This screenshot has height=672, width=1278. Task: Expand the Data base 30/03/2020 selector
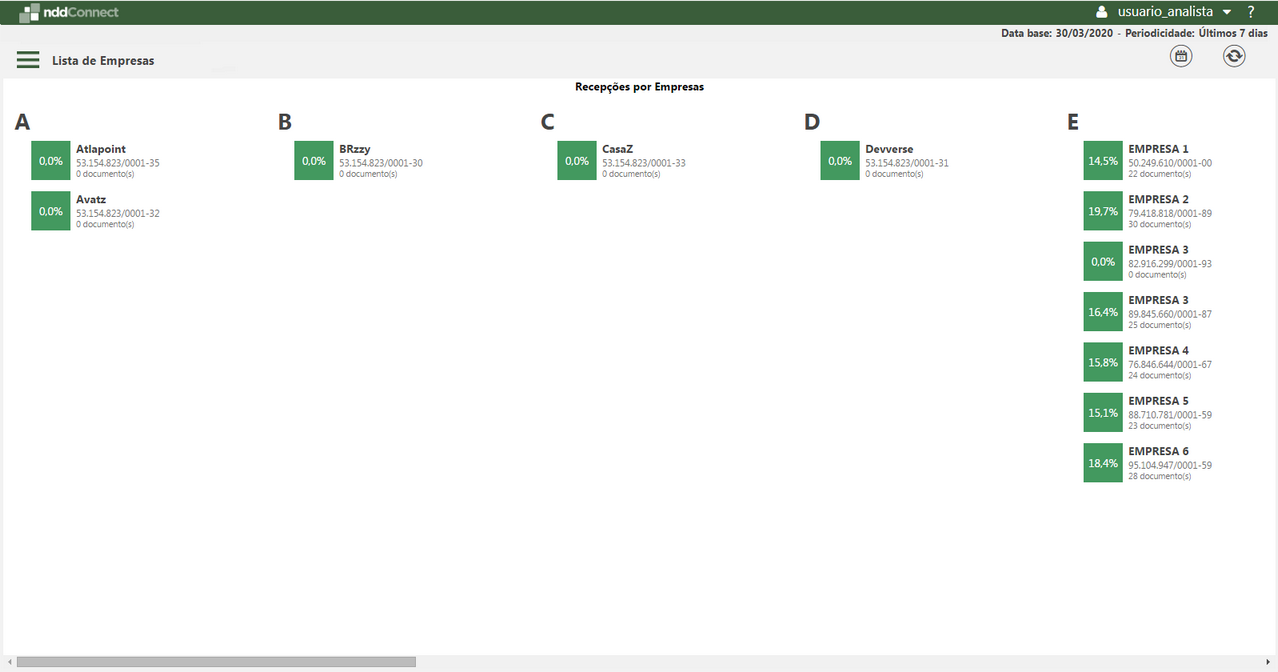1057,32
